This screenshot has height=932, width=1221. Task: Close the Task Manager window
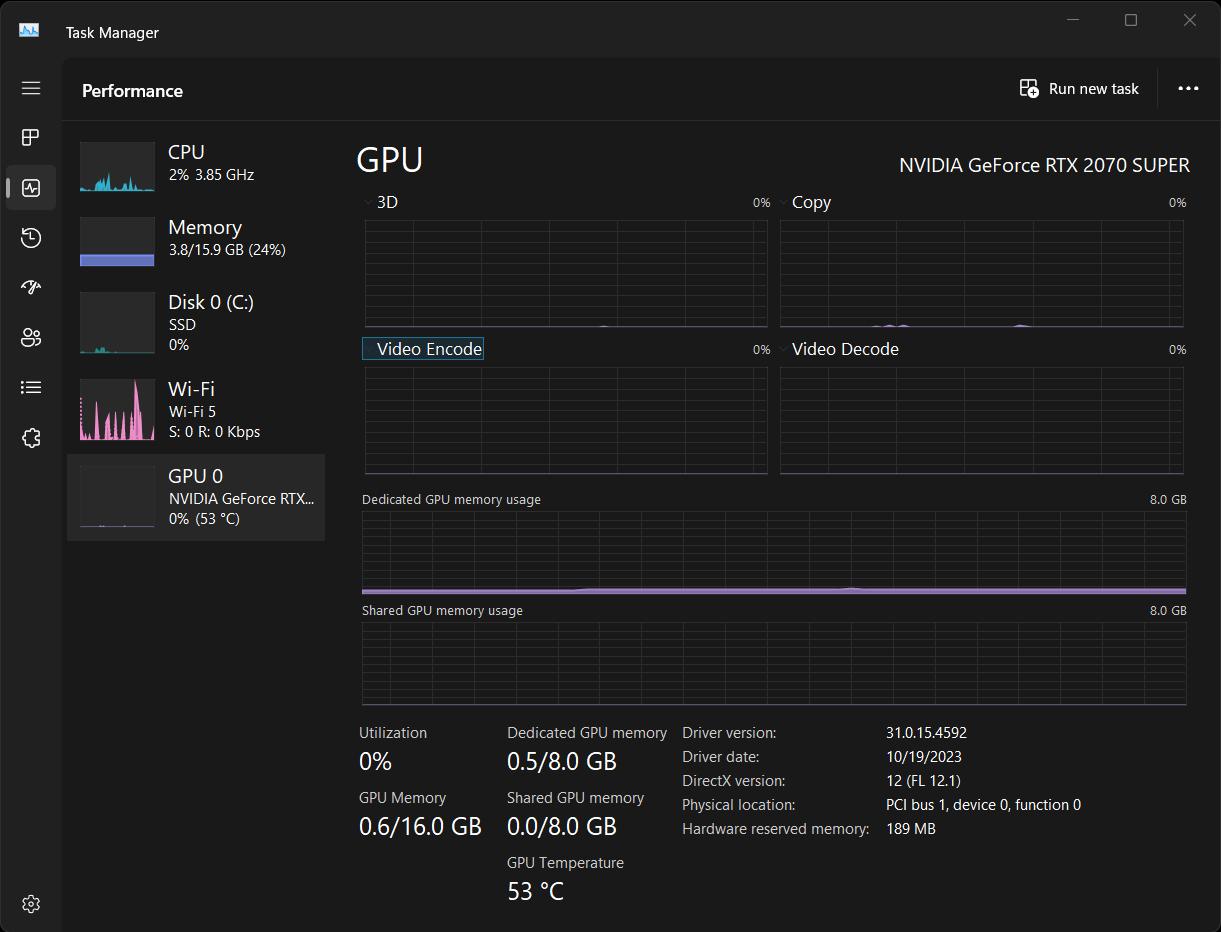(1190, 20)
